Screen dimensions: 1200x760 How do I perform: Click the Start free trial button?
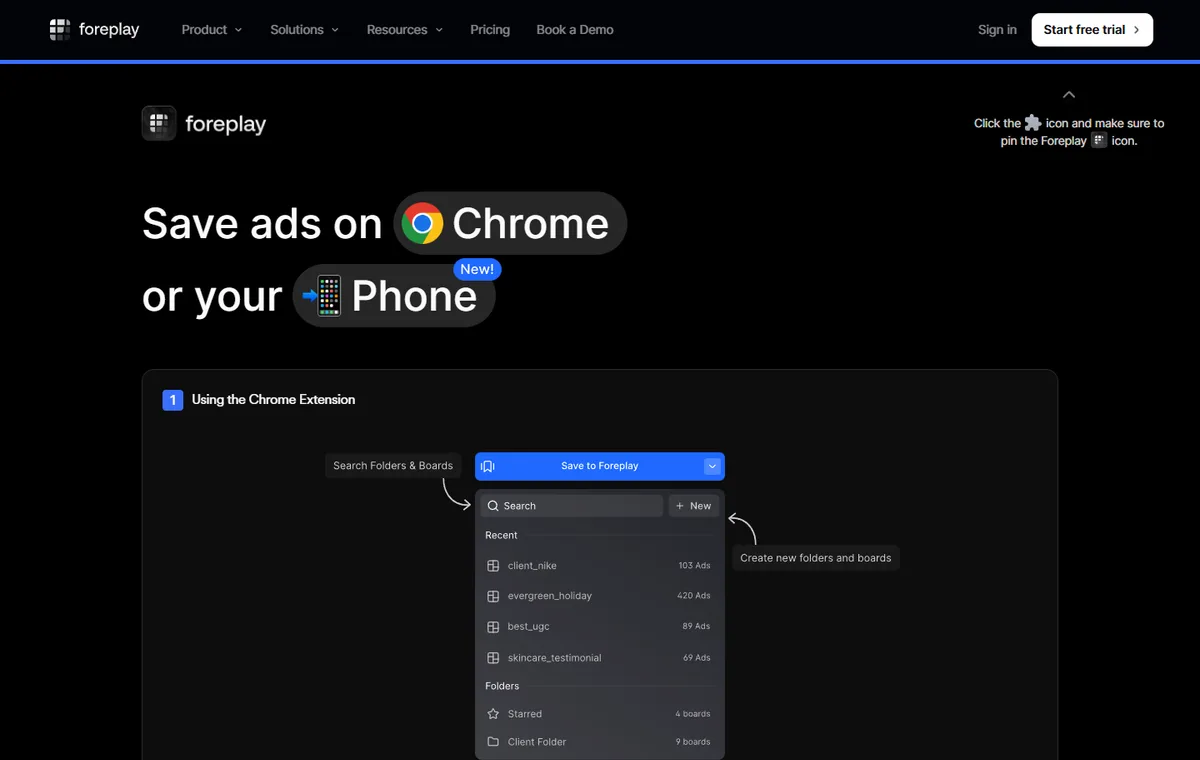point(1092,30)
